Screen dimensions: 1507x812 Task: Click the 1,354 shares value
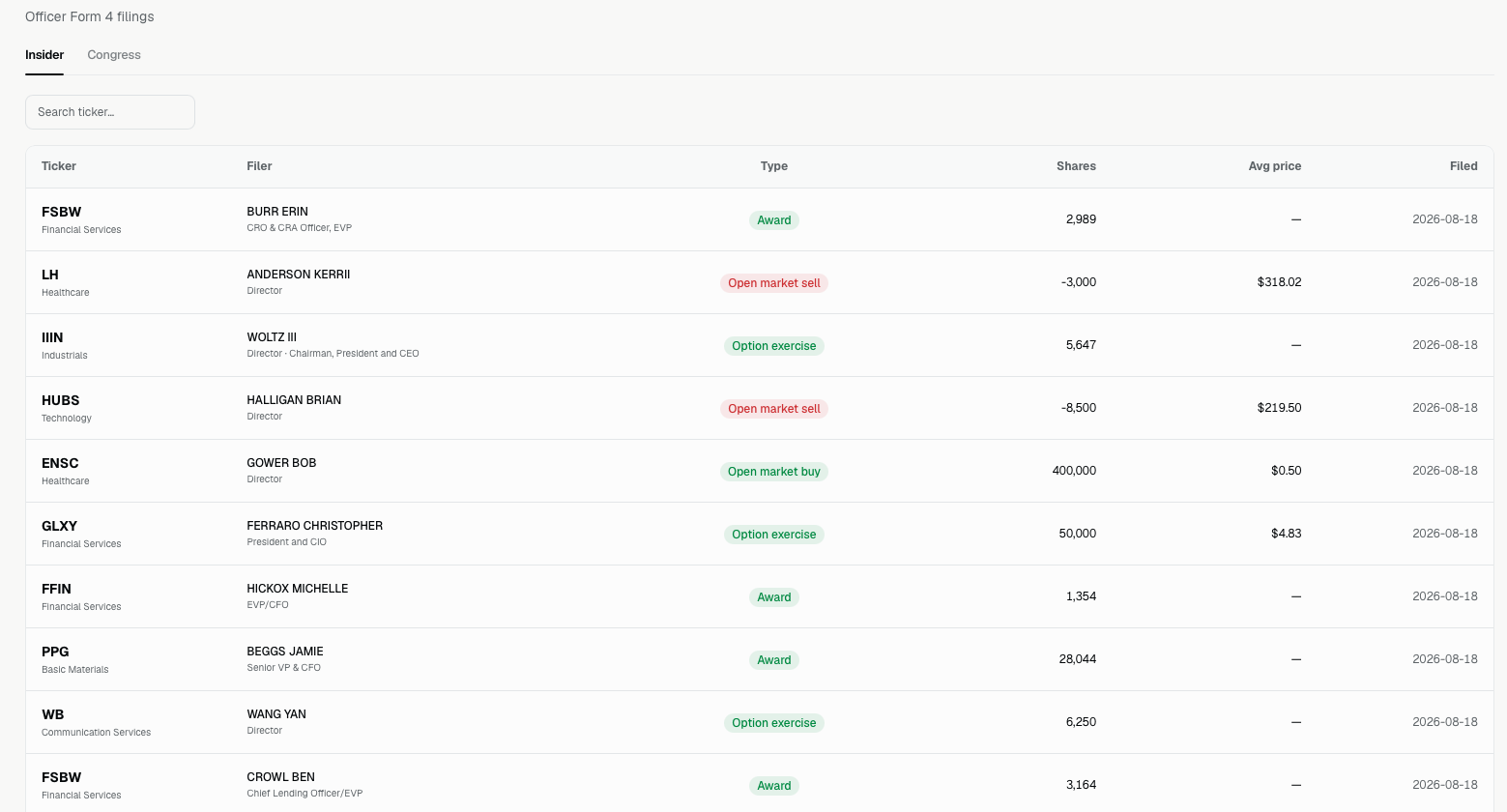[1081, 596]
